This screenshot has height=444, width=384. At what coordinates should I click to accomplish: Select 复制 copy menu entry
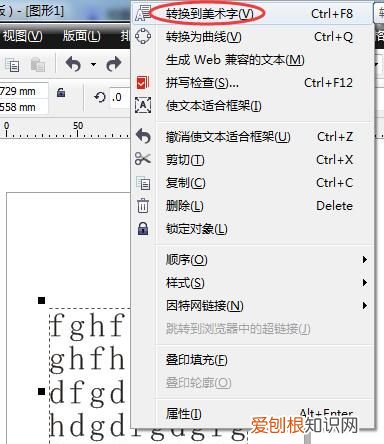pyautogui.click(x=253, y=183)
